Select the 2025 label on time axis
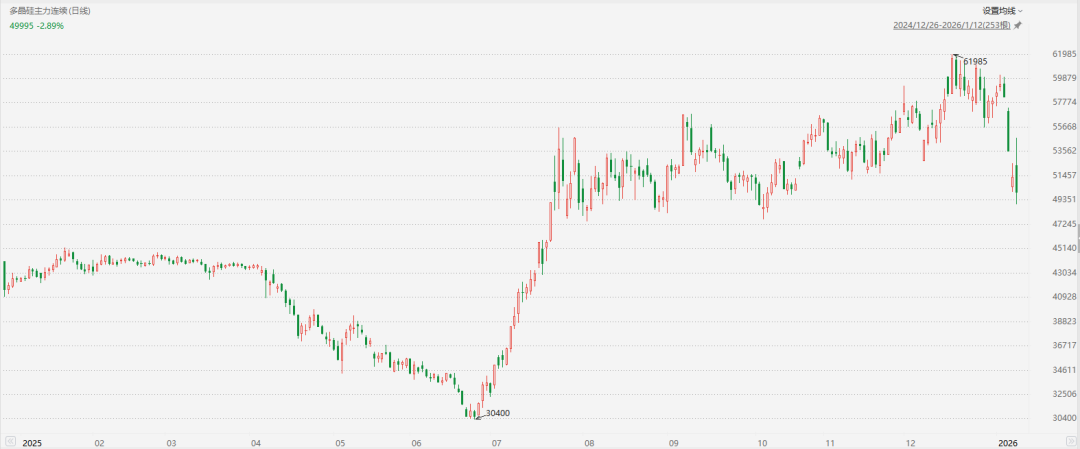Viewport: 1080px width, 449px height. coord(32,441)
